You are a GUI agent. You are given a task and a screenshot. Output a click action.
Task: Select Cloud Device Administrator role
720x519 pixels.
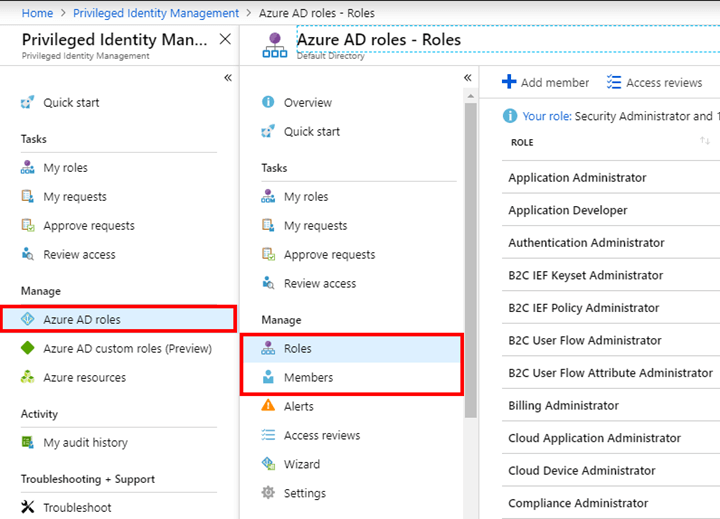(x=611, y=471)
